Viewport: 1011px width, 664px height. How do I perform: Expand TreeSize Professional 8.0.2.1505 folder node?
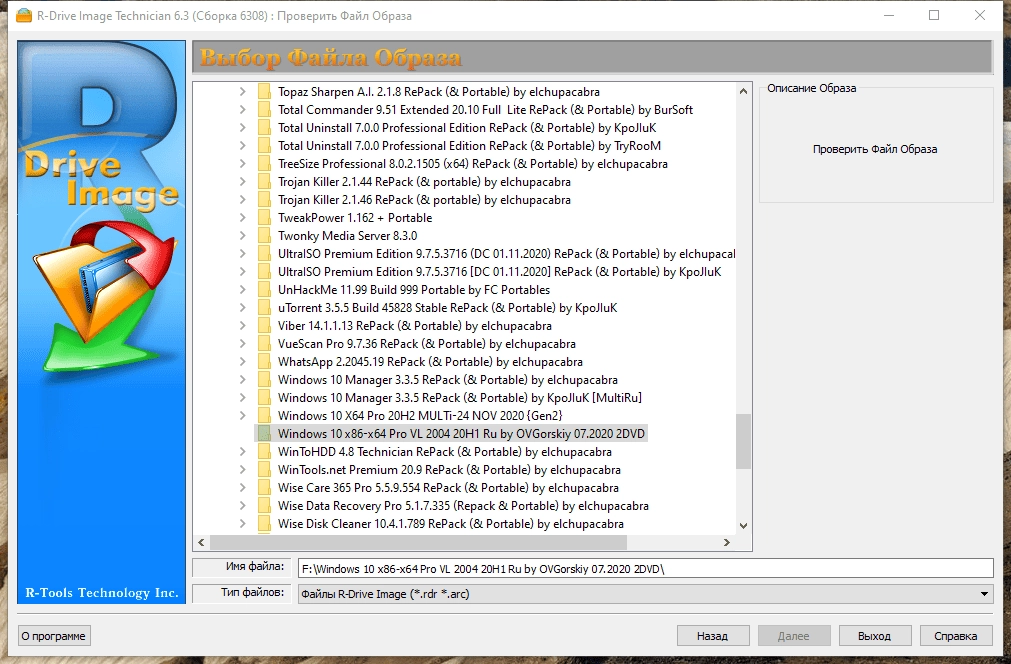(x=242, y=164)
